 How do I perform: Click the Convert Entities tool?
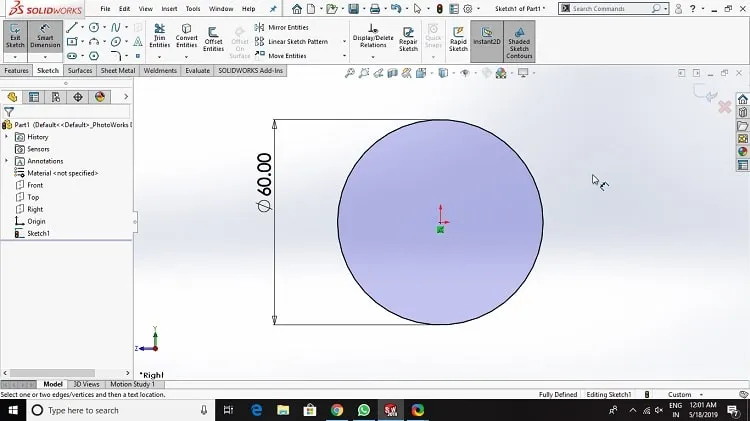[187, 36]
